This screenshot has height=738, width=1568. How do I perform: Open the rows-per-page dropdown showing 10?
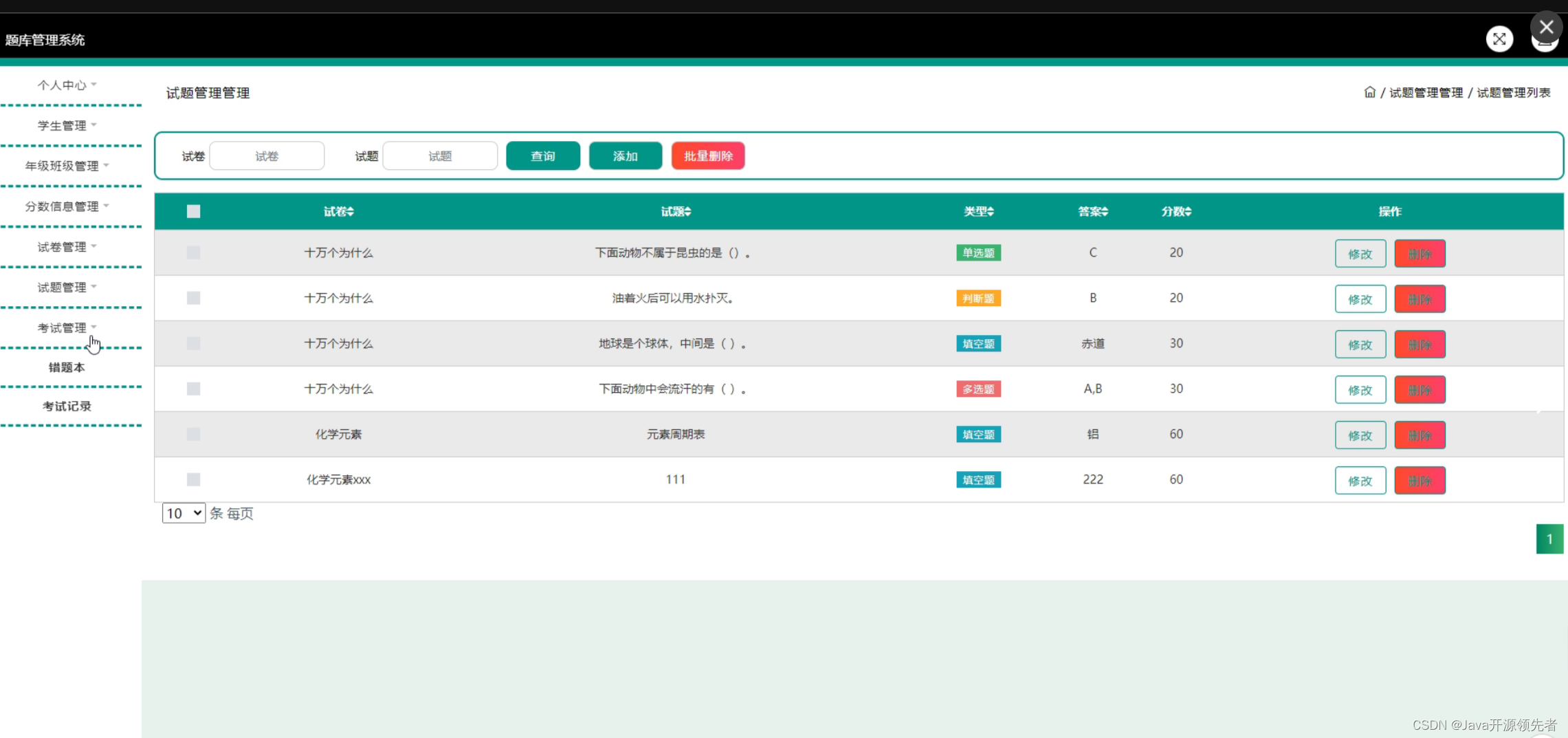(x=184, y=513)
